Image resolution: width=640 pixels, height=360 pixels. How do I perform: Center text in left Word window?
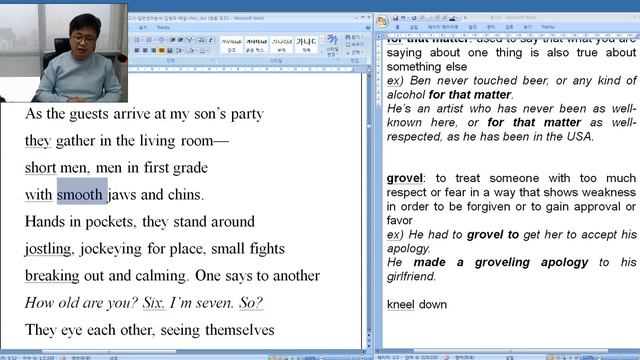tap(144, 50)
